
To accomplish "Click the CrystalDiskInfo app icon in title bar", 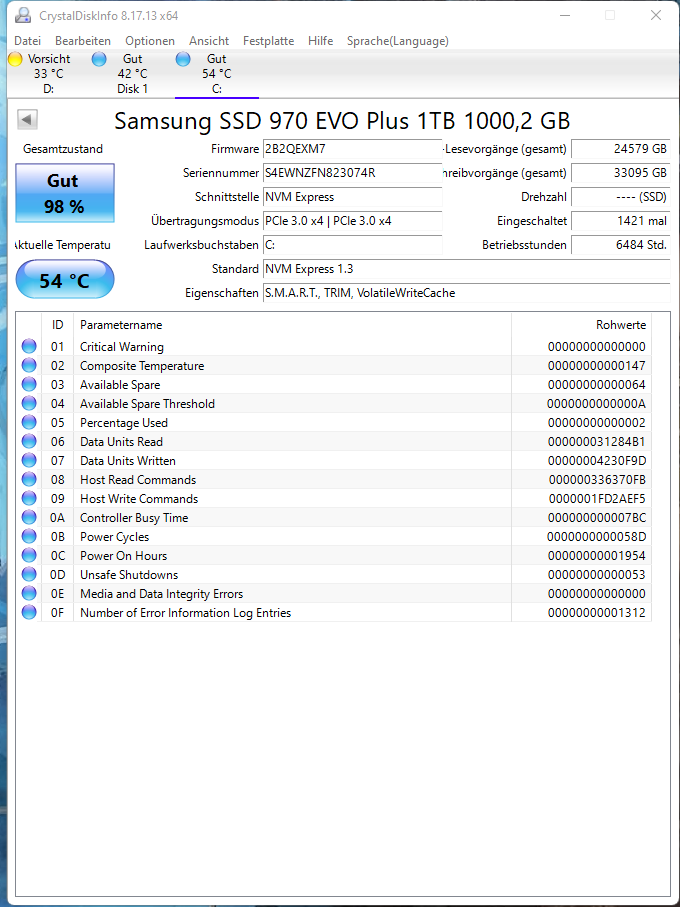I will point(22,16).
